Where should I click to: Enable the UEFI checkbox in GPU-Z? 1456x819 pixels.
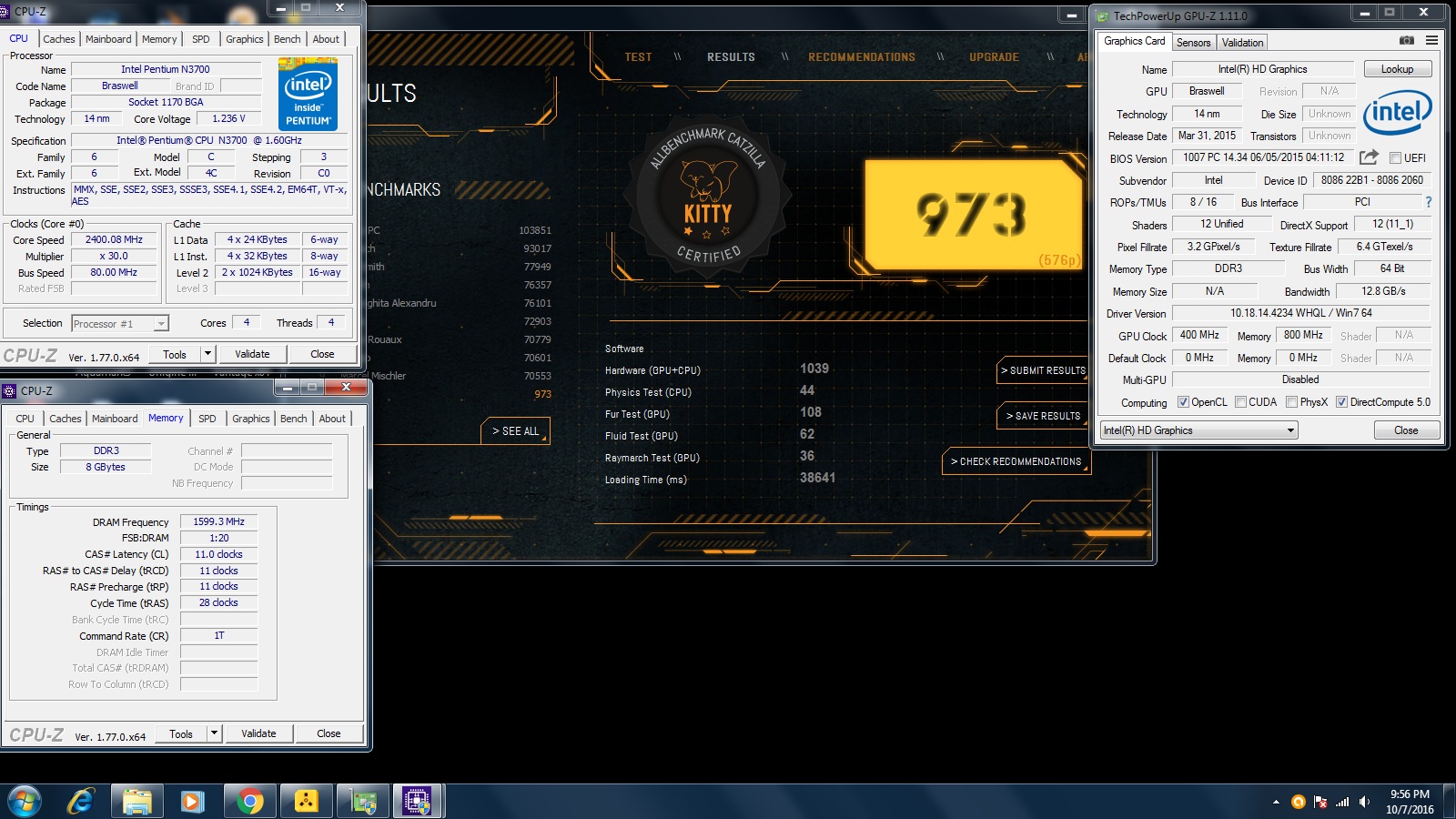pyautogui.click(x=1395, y=157)
